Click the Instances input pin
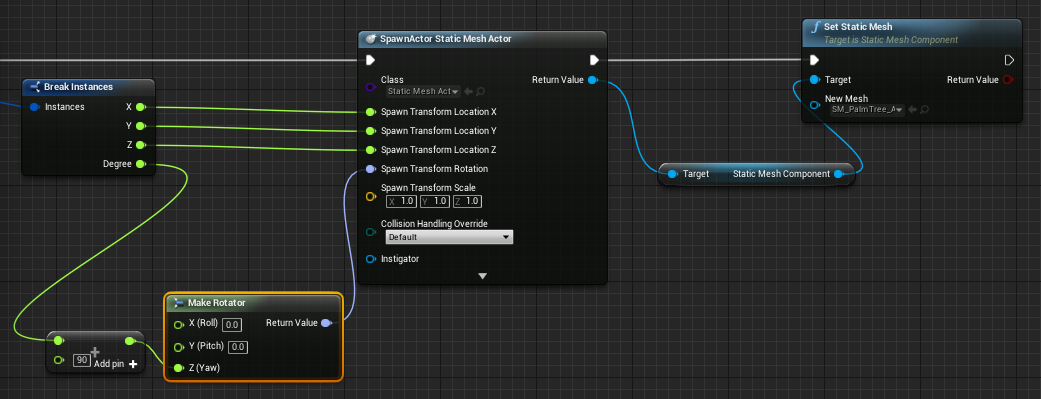Screen dimensions: 1041x399 pyautogui.click(x=35, y=107)
